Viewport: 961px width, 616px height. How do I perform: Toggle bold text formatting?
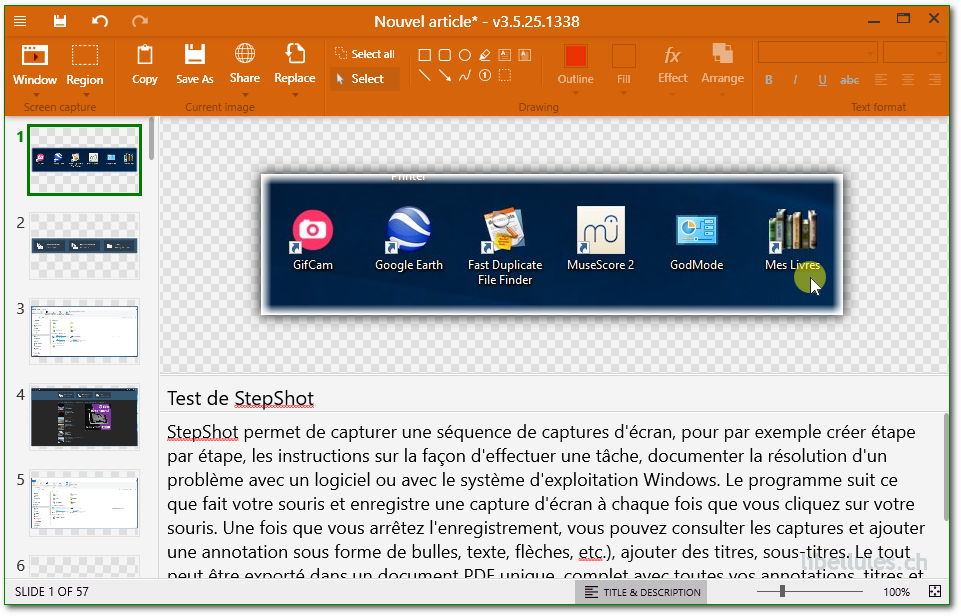click(x=769, y=80)
